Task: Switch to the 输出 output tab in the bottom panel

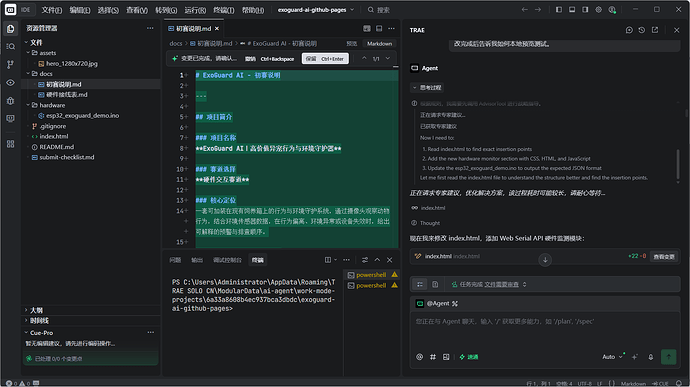Action: pyautogui.click(x=197, y=260)
